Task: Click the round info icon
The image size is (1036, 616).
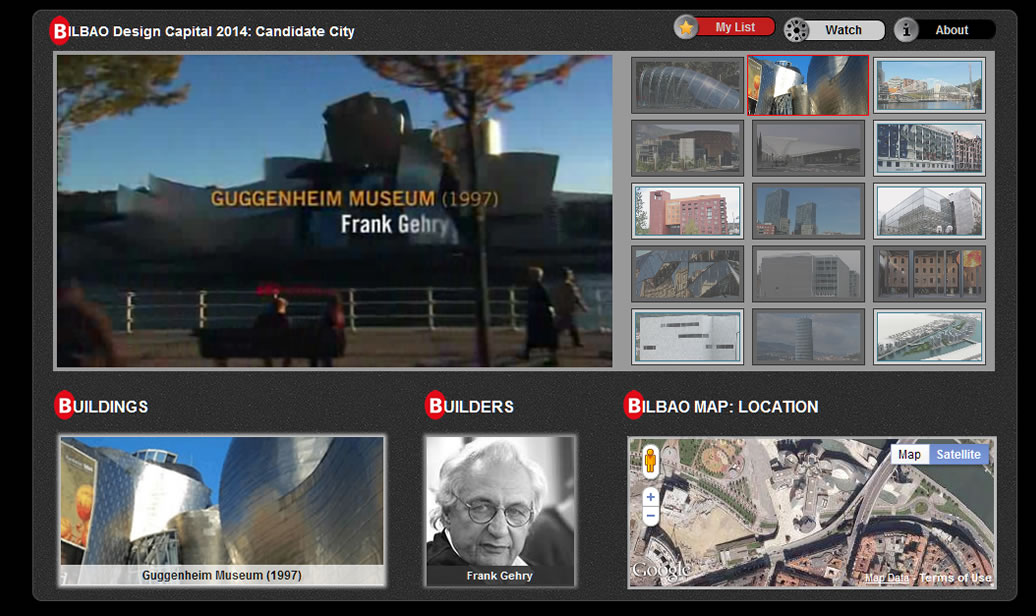Action: click(906, 30)
